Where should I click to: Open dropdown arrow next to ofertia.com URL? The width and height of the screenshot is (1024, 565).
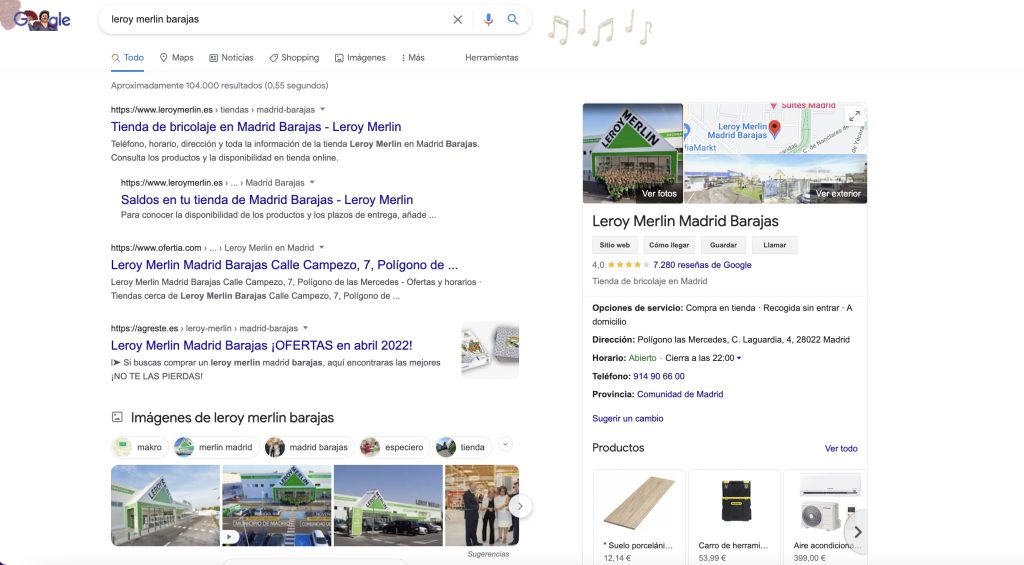click(321, 248)
